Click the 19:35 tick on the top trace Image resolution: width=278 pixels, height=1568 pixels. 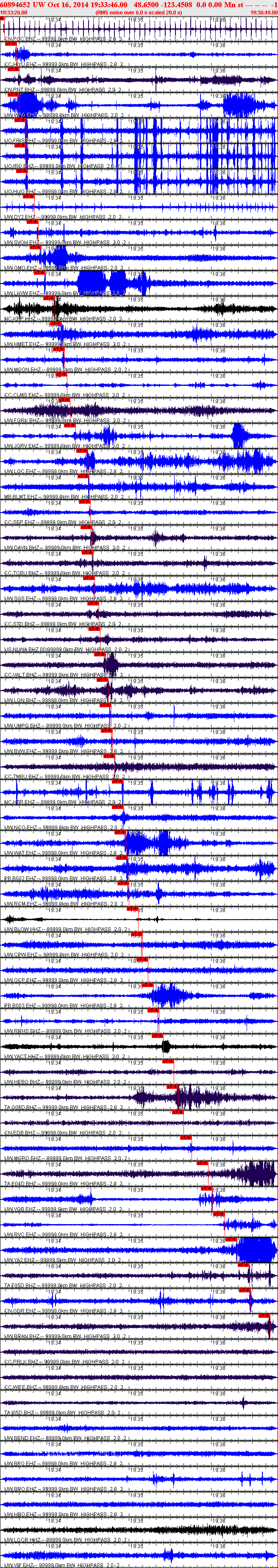click(x=136, y=20)
